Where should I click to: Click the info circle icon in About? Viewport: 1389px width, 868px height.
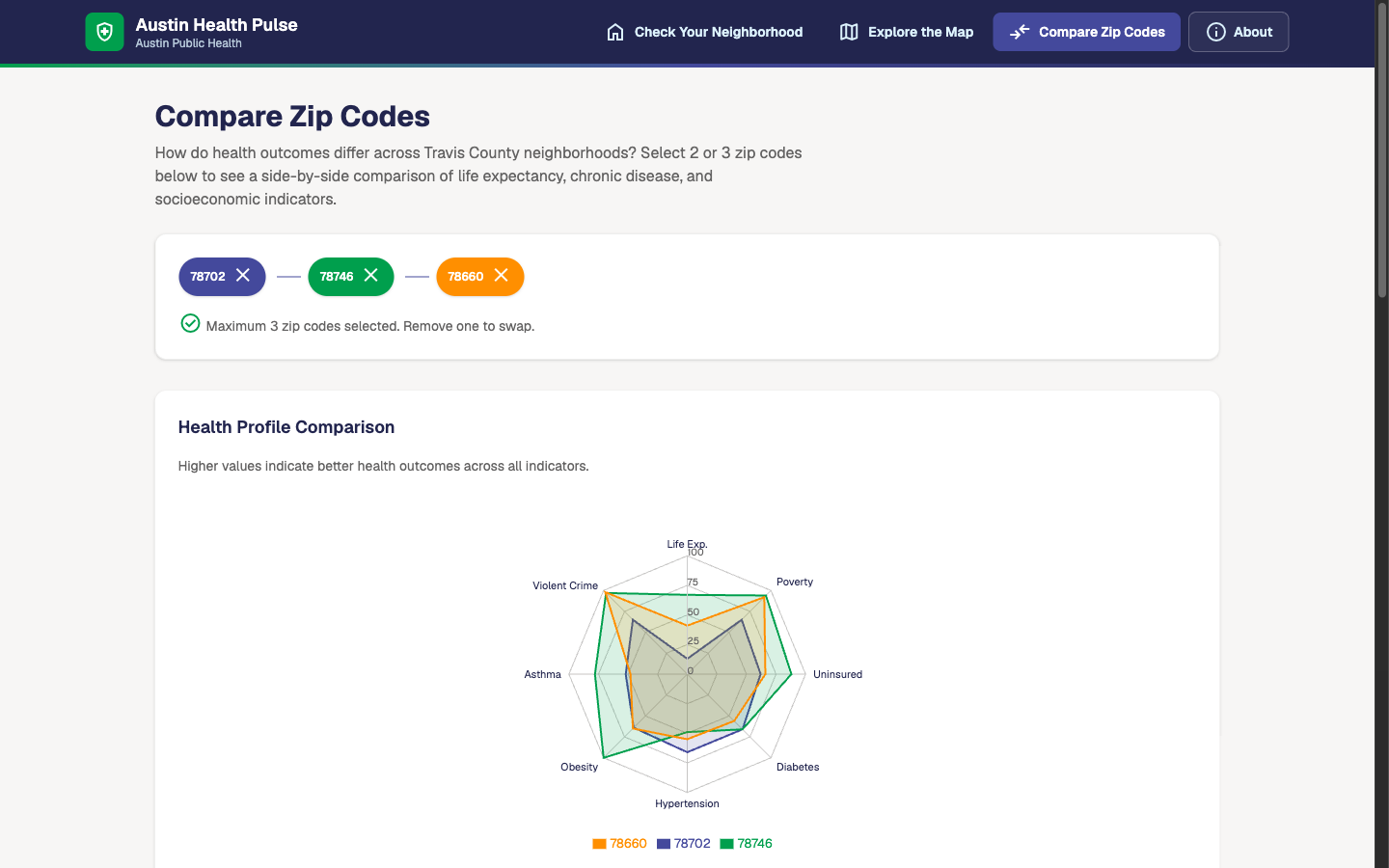coord(1216,32)
